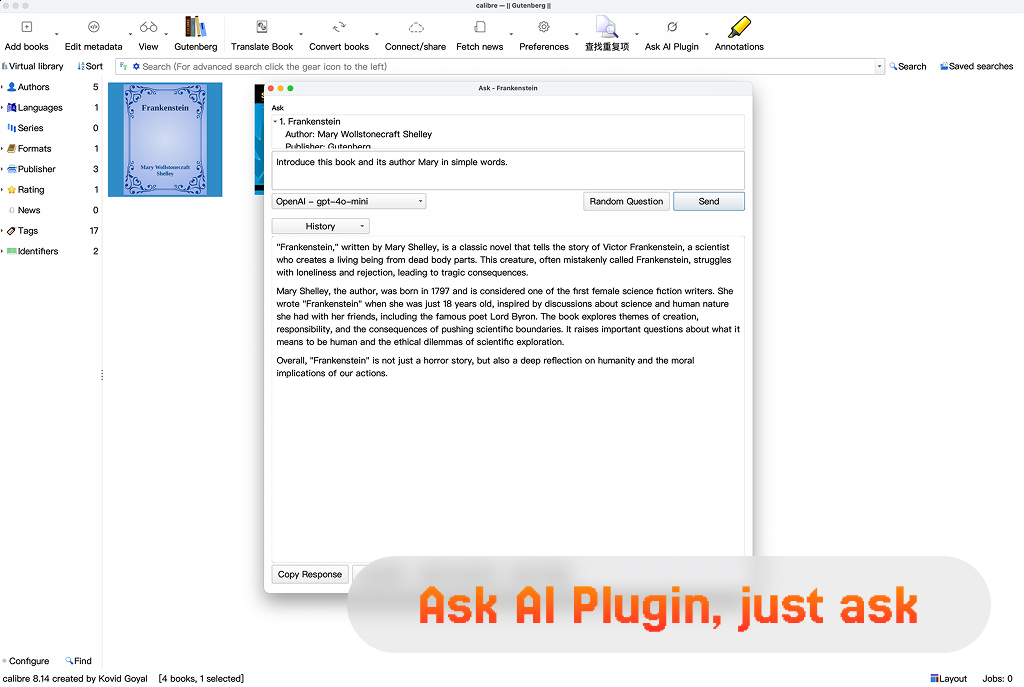The width and height of the screenshot is (1024, 687).
Task: Open the OpenAI gpt-4o-mini model dropdown
Action: tap(349, 201)
